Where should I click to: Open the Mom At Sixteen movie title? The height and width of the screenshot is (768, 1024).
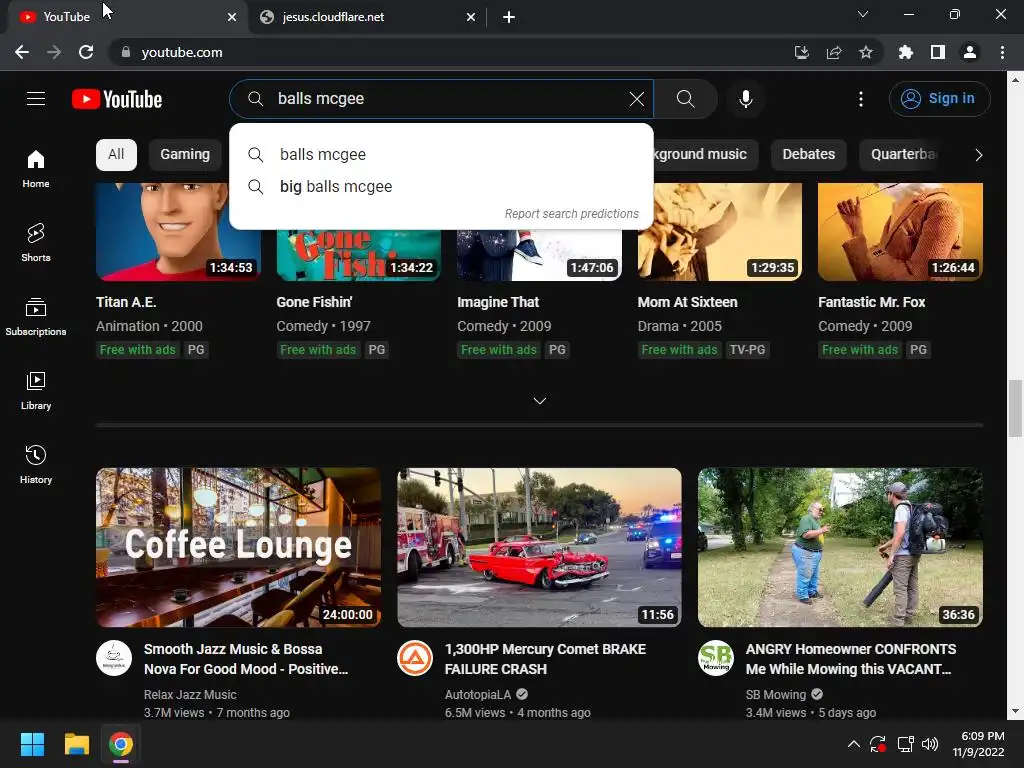[687, 302]
